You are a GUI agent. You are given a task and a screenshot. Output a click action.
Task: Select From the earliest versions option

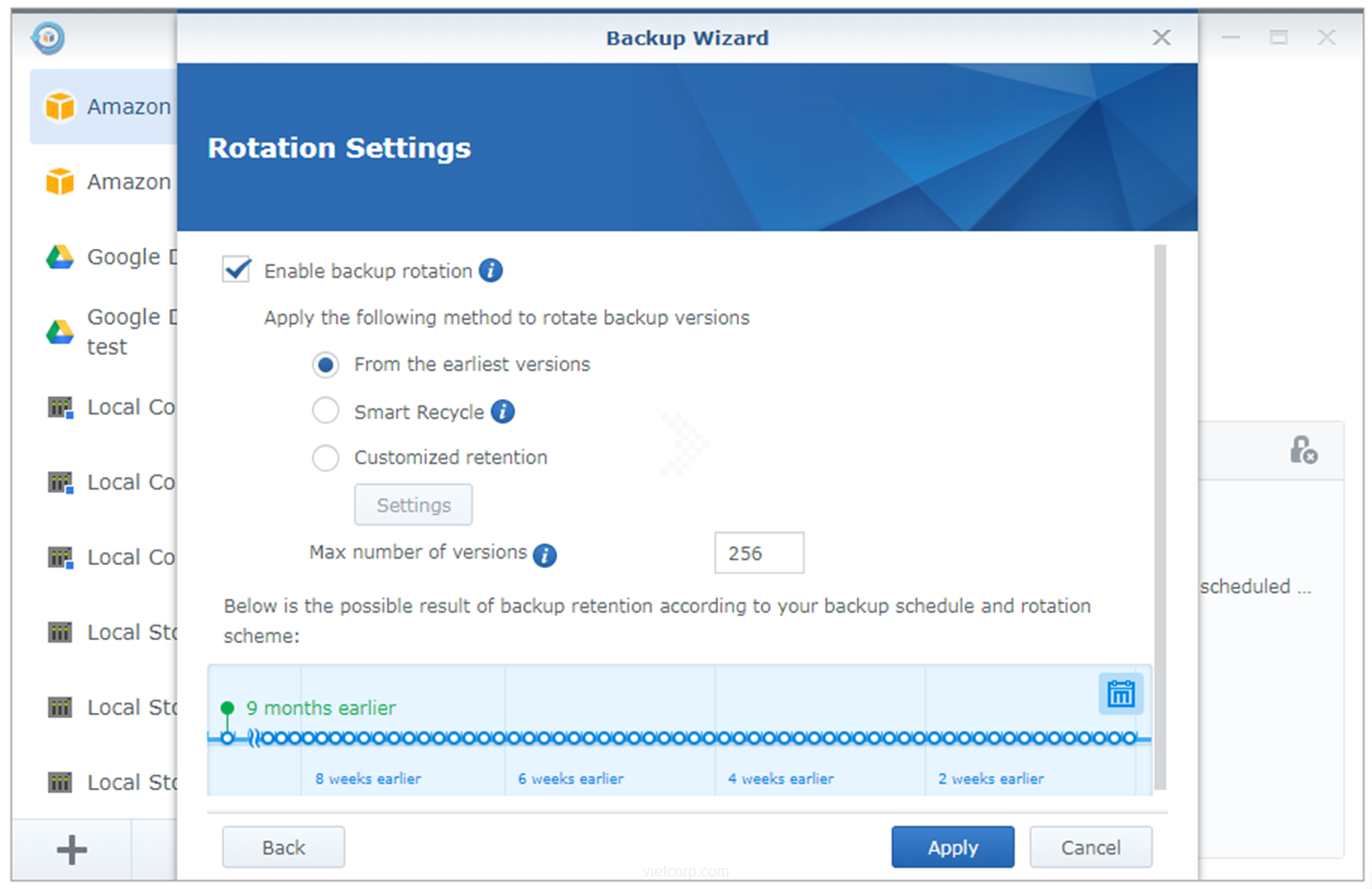click(x=326, y=365)
